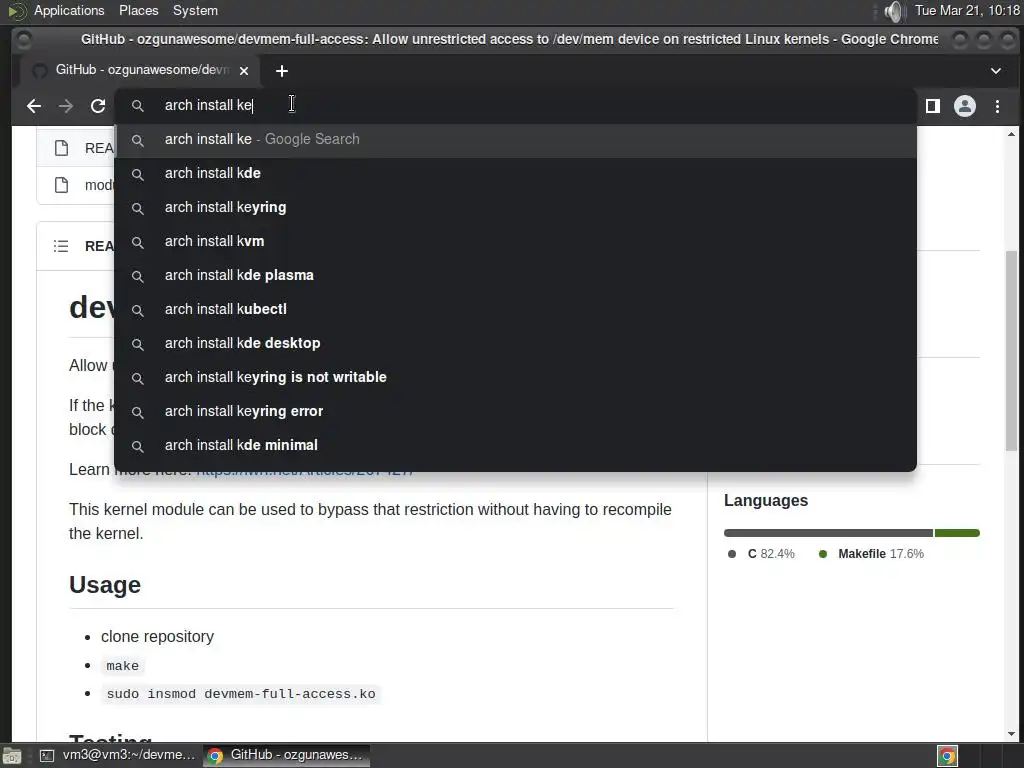The width and height of the screenshot is (1024, 768).
Task: Switch to the vm3 terminal taskbar window
Action: pyautogui.click(x=118, y=755)
